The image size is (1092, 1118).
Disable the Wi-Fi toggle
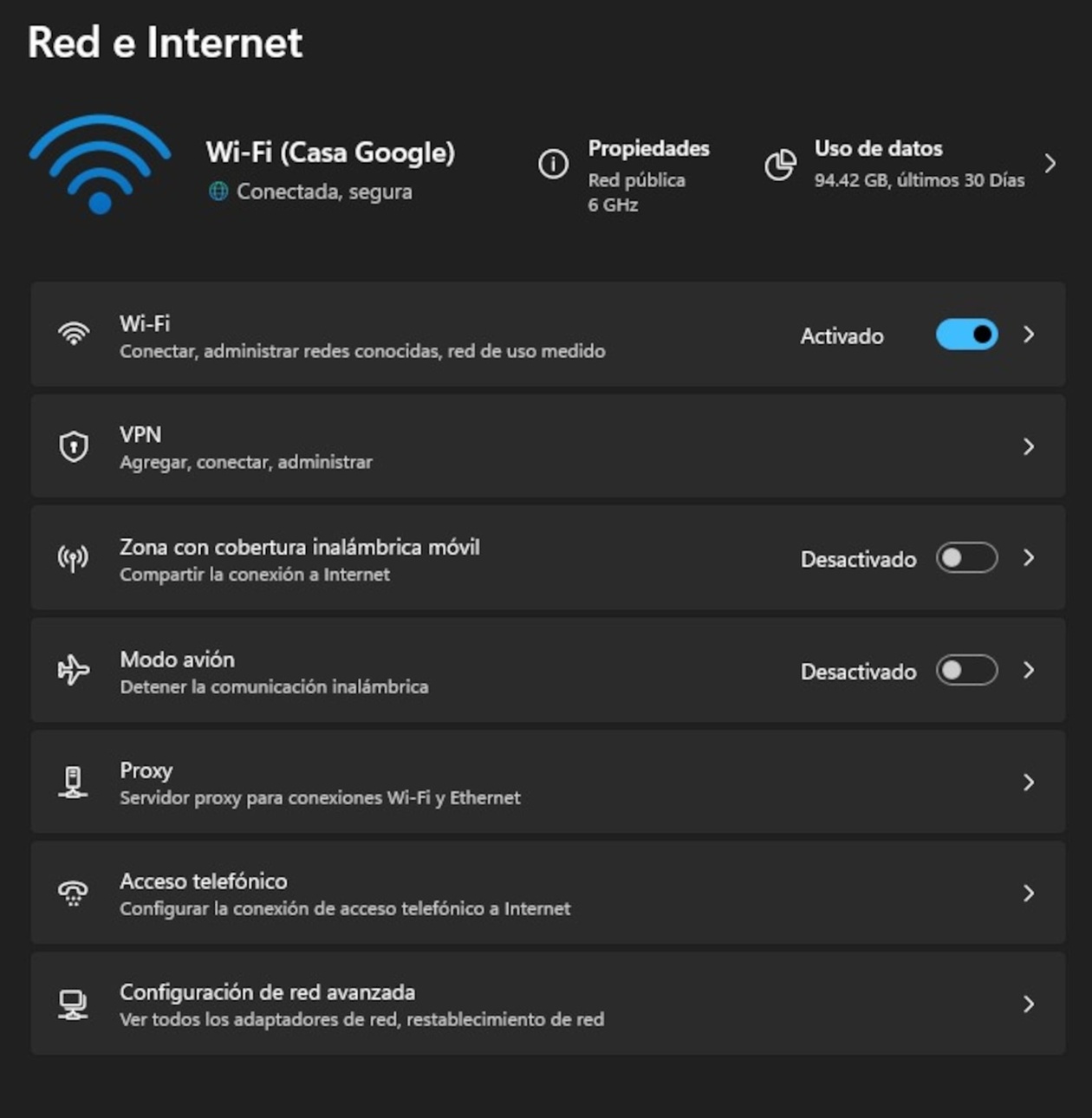[x=966, y=335]
